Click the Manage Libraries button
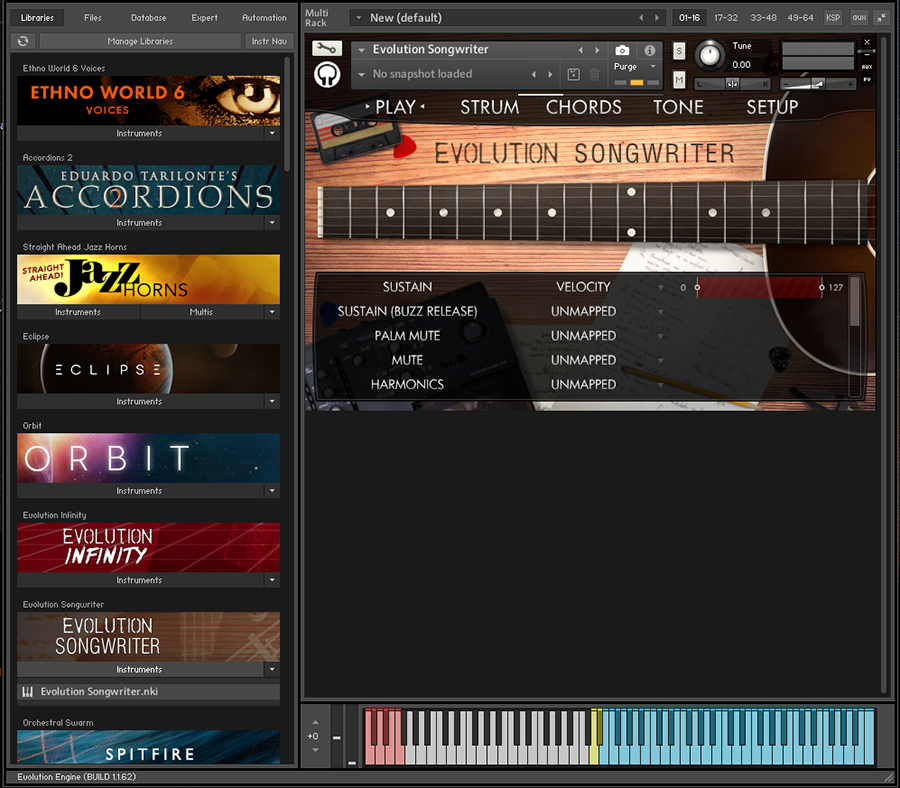The width and height of the screenshot is (900, 788). (140, 41)
